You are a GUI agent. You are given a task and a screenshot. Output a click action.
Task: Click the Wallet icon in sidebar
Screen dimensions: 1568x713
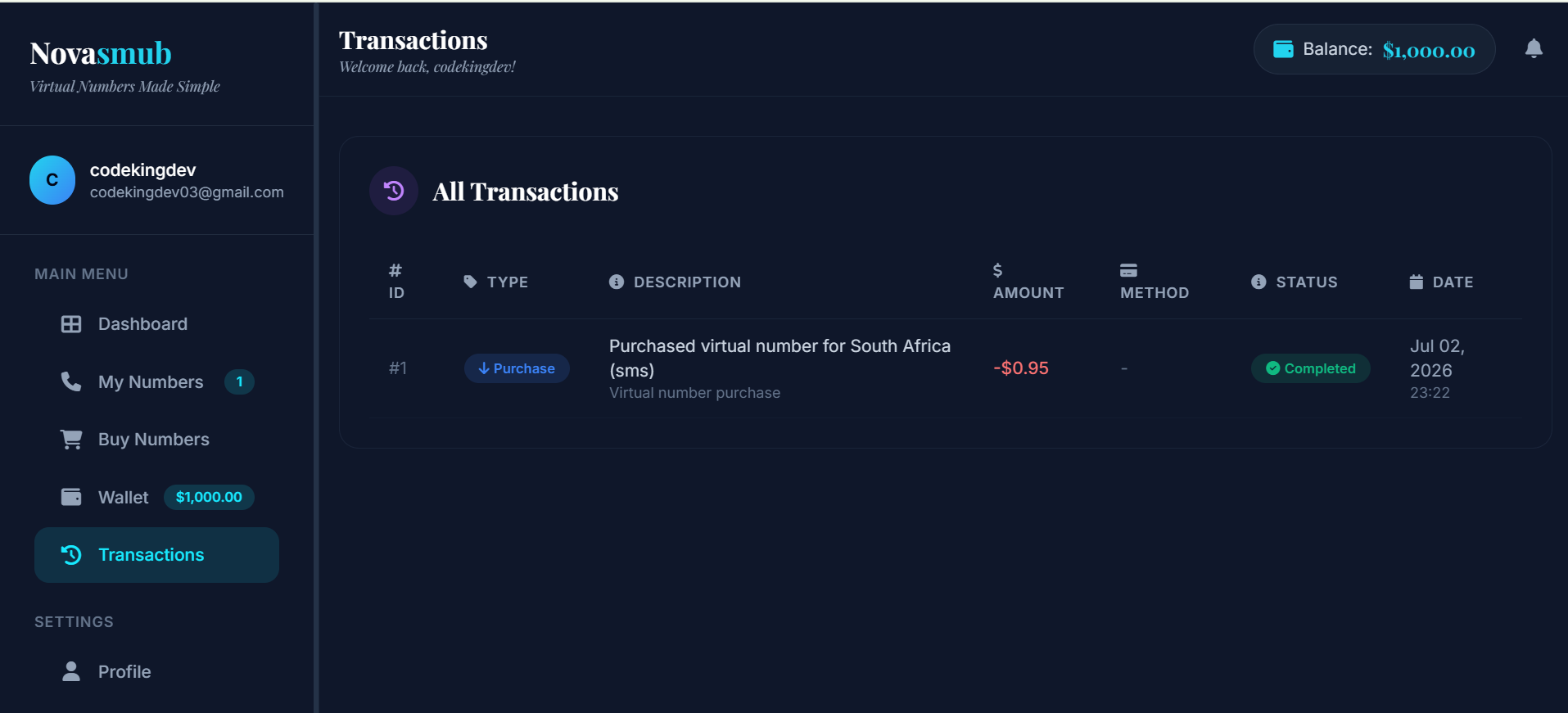click(x=71, y=497)
